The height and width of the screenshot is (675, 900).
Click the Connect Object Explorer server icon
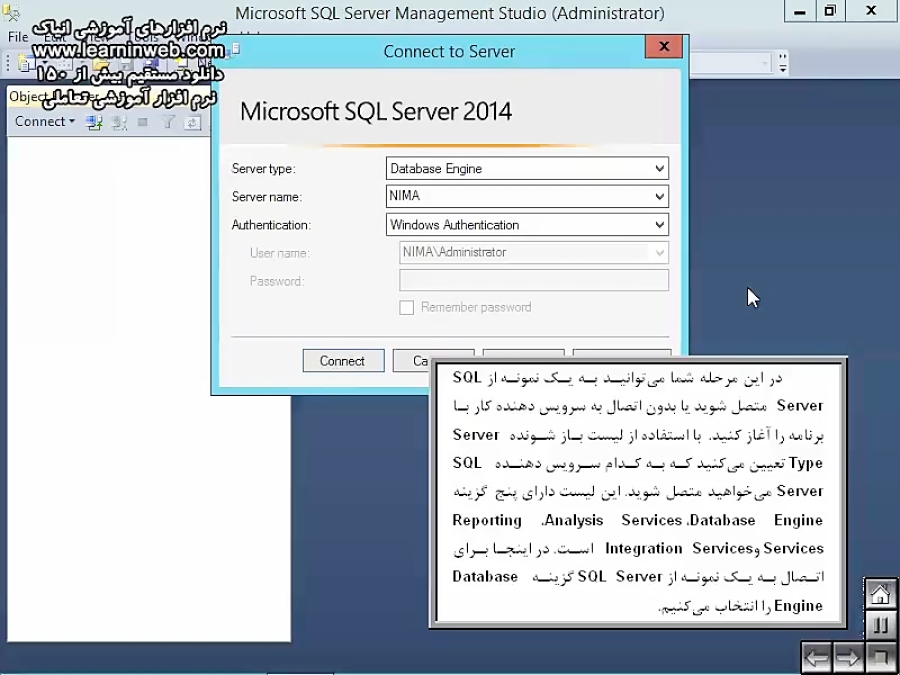94,122
